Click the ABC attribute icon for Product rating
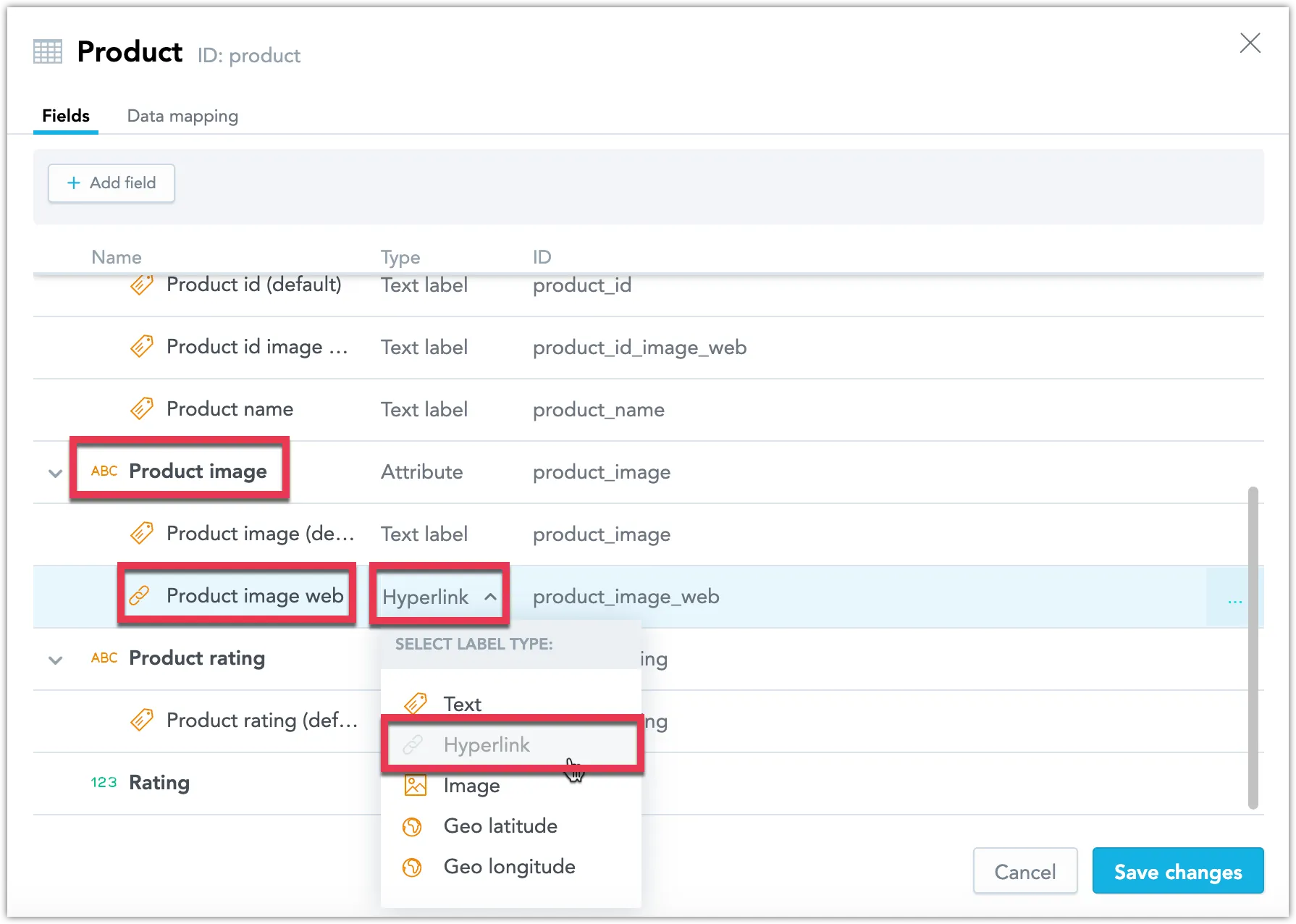The height and width of the screenshot is (924, 1296). (104, 658)
